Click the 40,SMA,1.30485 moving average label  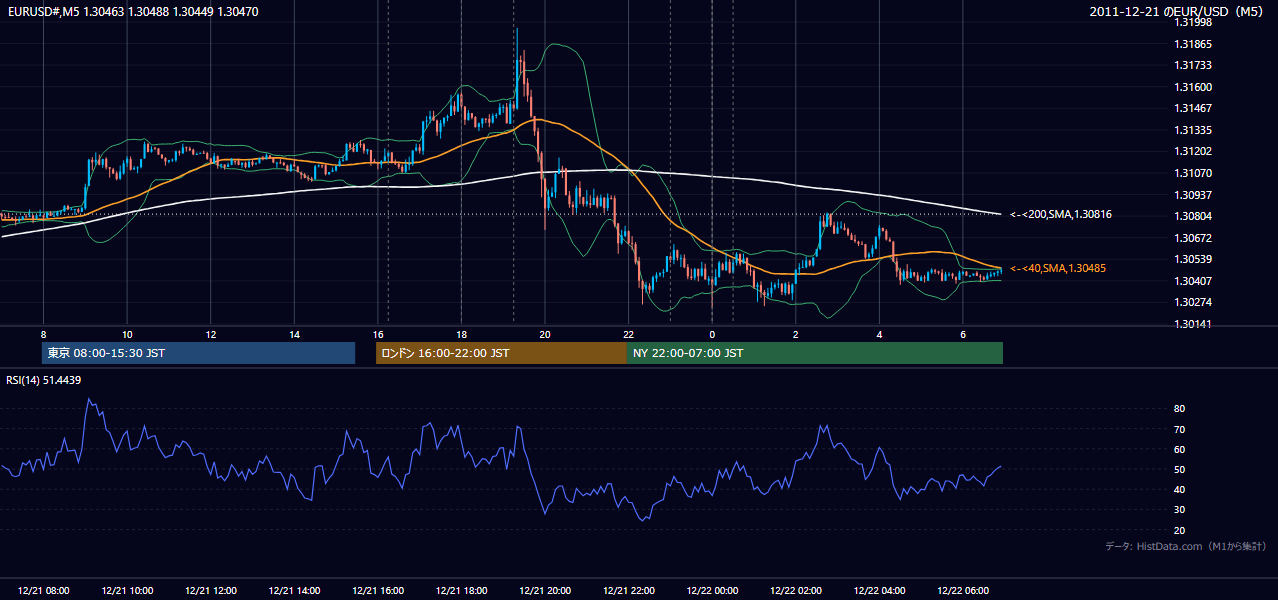[1058, 268]
